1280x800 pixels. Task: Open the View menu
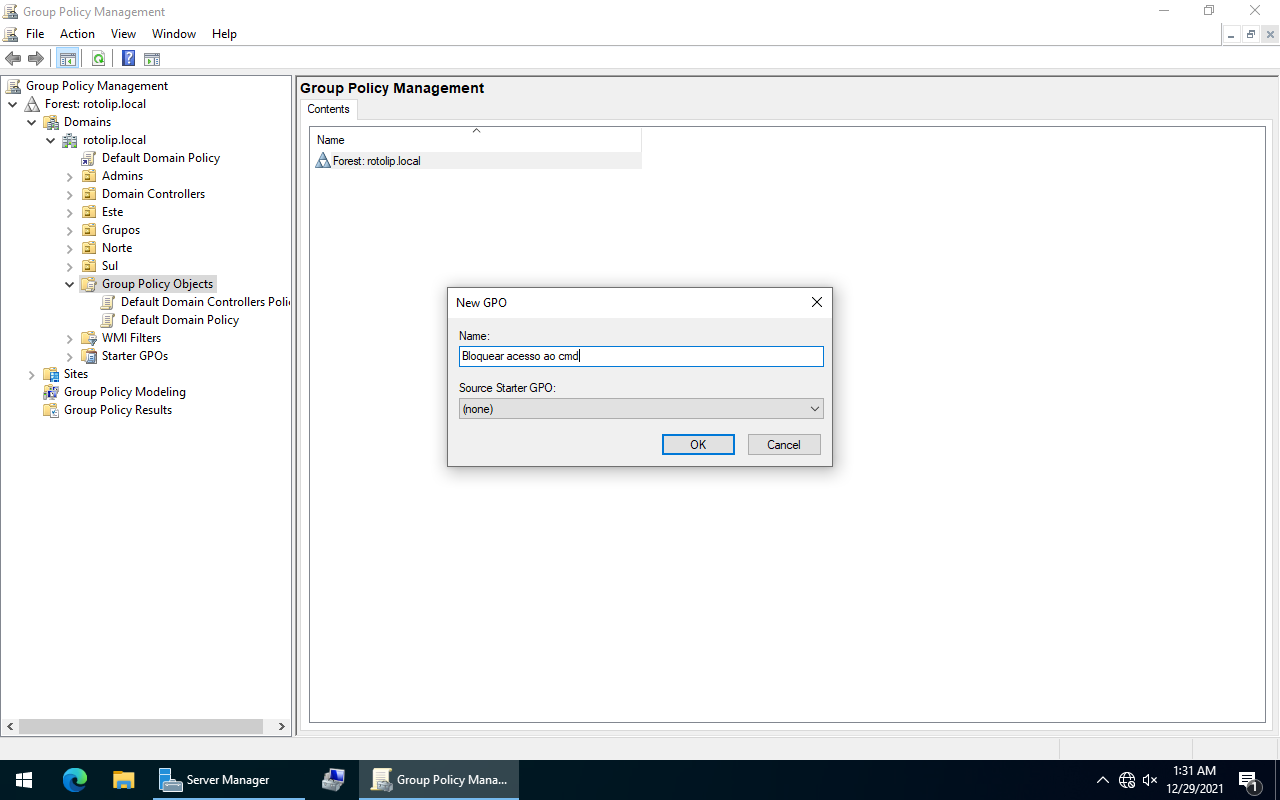tap(123, 34)
